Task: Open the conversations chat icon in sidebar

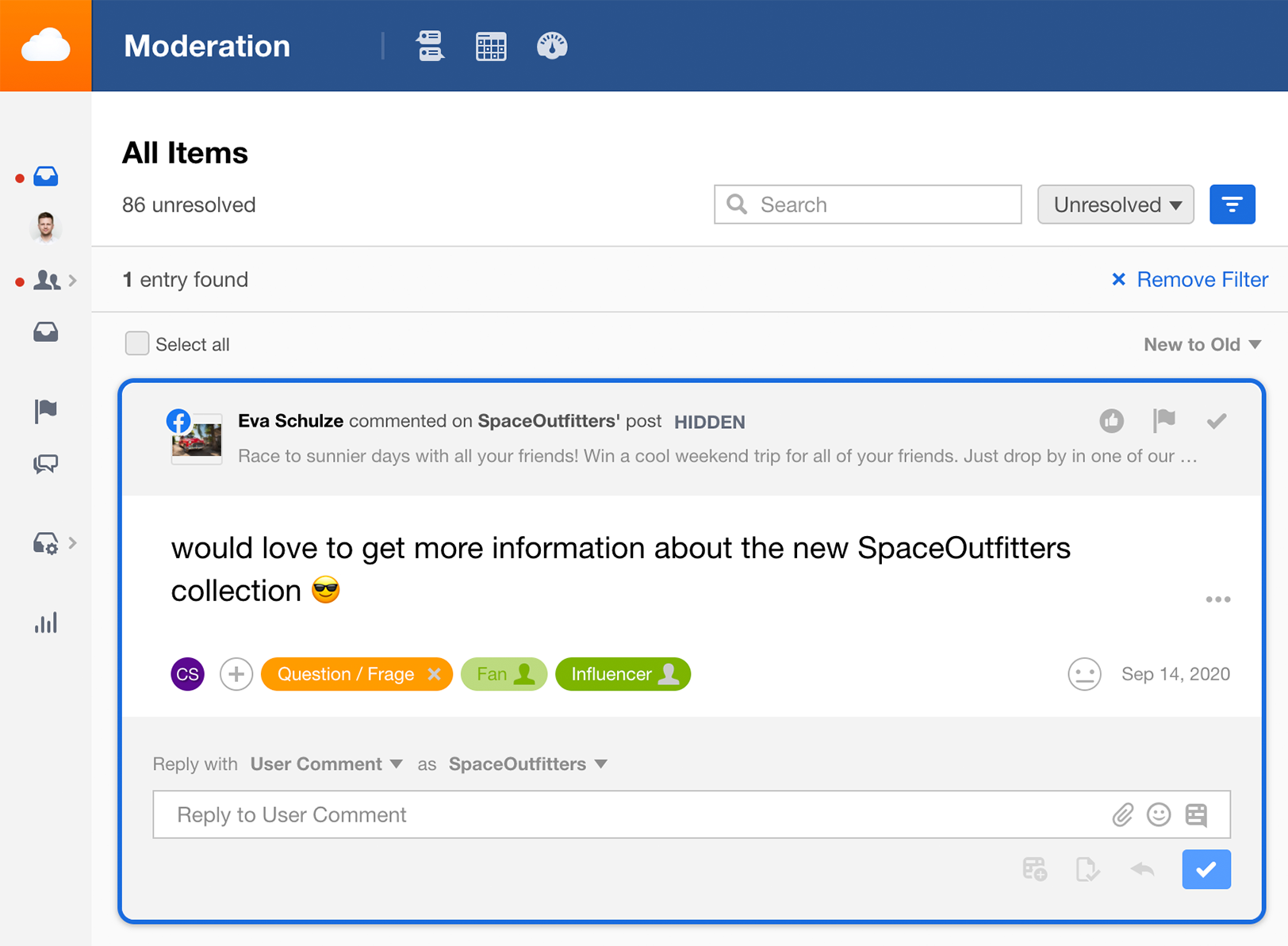Action: (46, 464)
